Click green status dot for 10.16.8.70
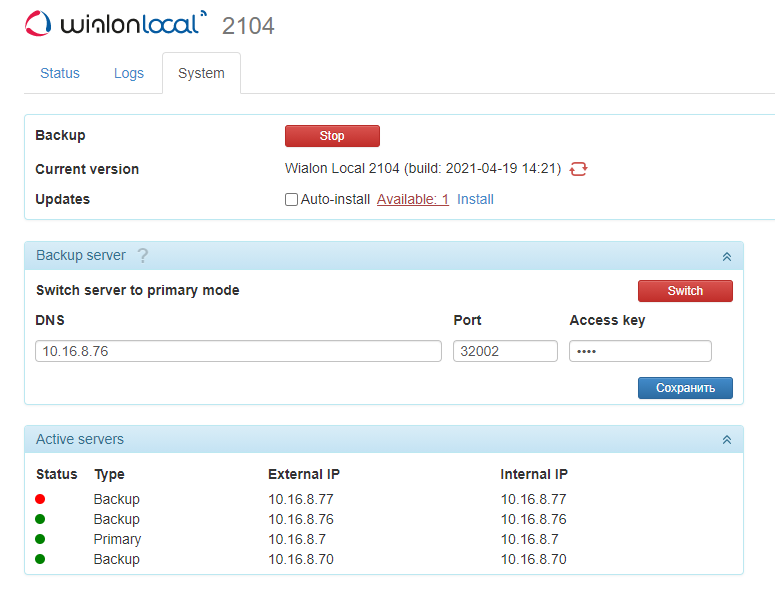 (x=41, y=559)
